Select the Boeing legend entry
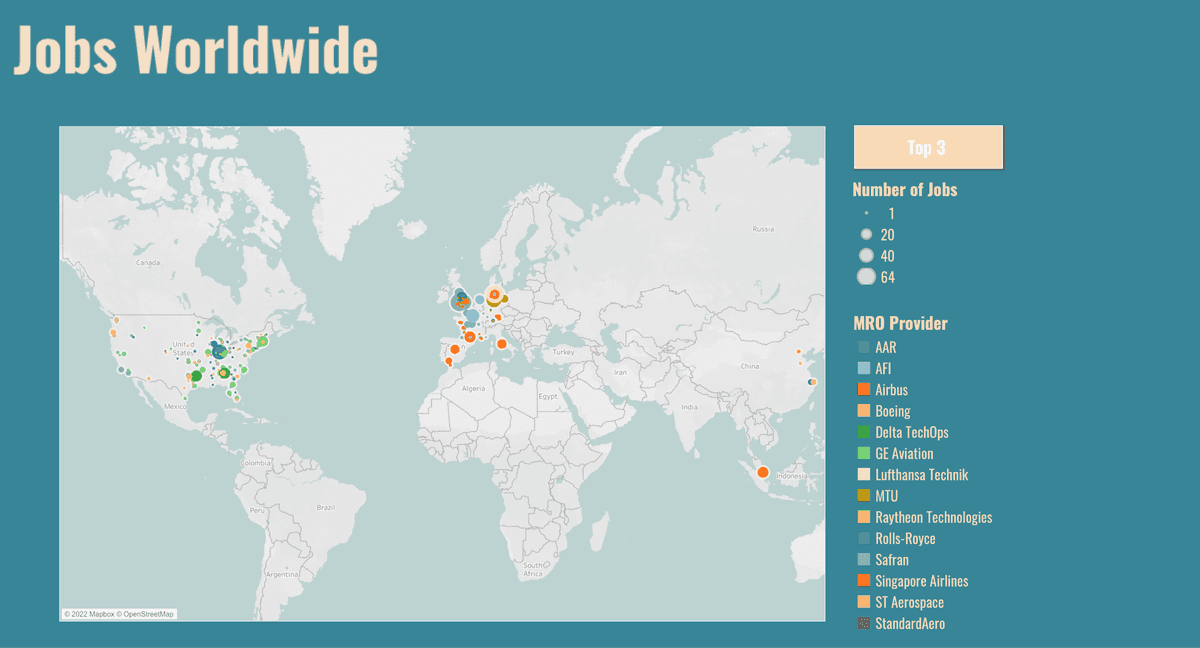 (x=892, y=411)
